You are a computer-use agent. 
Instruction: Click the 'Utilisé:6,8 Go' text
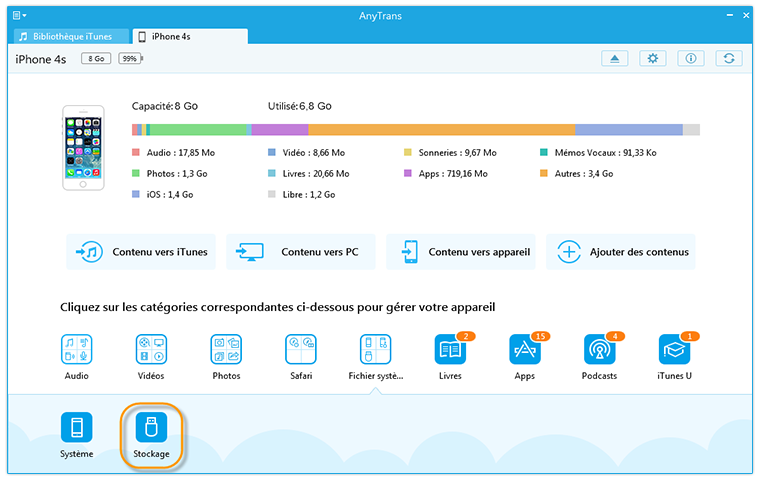click(300, 106)
